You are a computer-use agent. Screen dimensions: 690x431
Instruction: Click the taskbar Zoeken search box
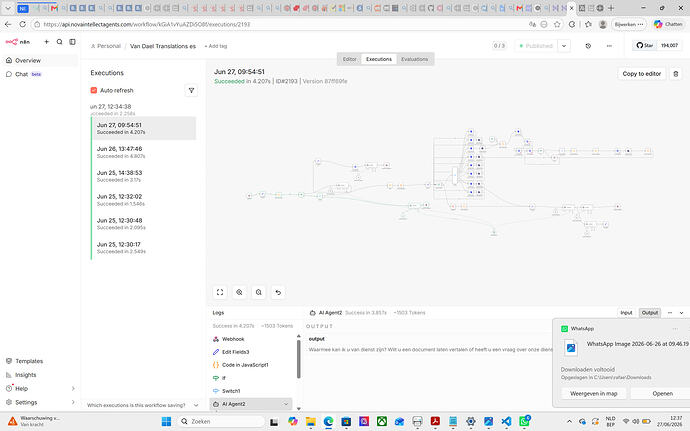[x=221, y=421]
